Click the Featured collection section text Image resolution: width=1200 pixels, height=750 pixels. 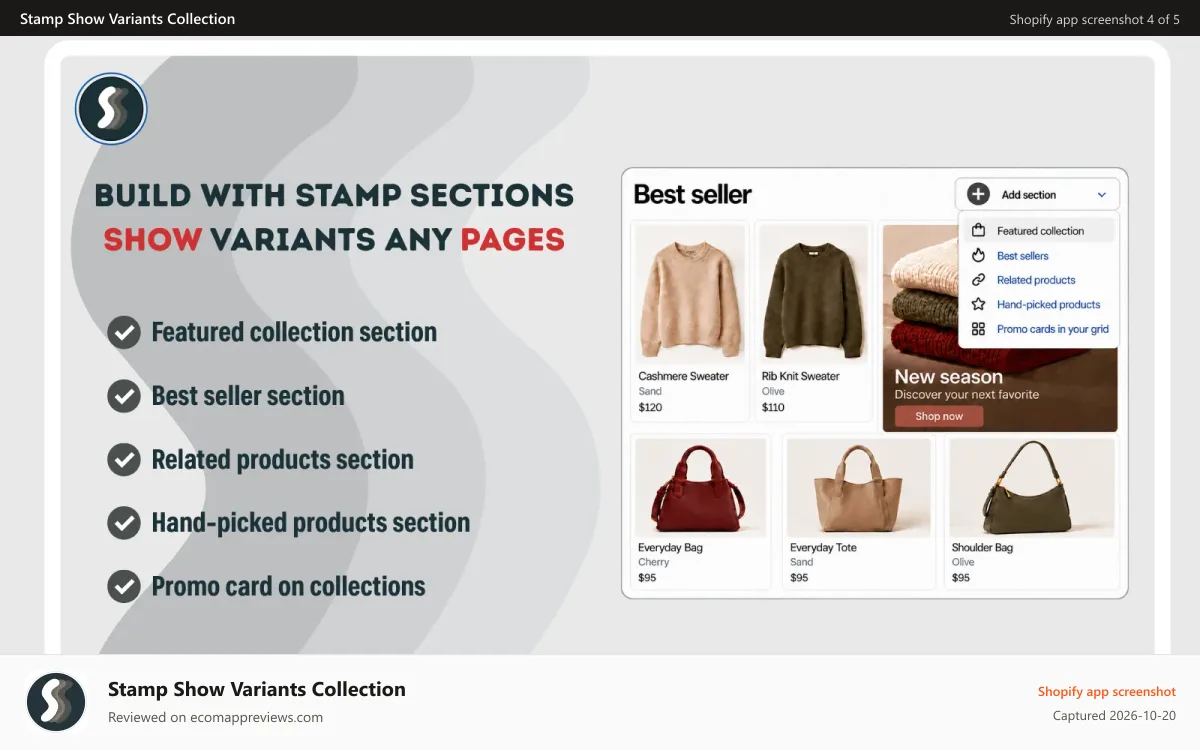294,332
